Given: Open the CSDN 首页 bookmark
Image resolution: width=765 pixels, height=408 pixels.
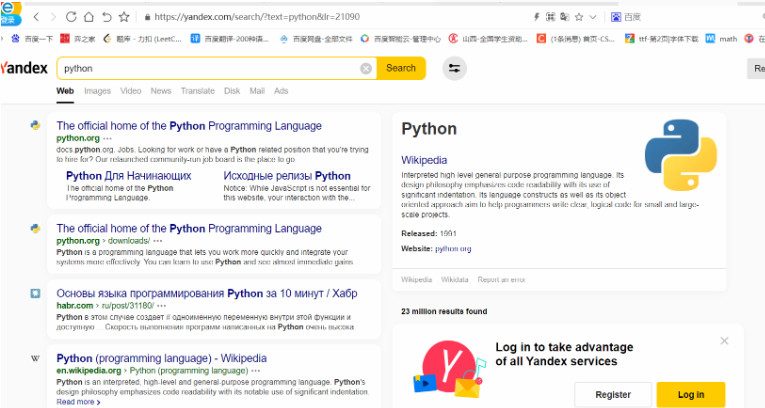Looking at the screenshot, I should (x=575, y=39).
